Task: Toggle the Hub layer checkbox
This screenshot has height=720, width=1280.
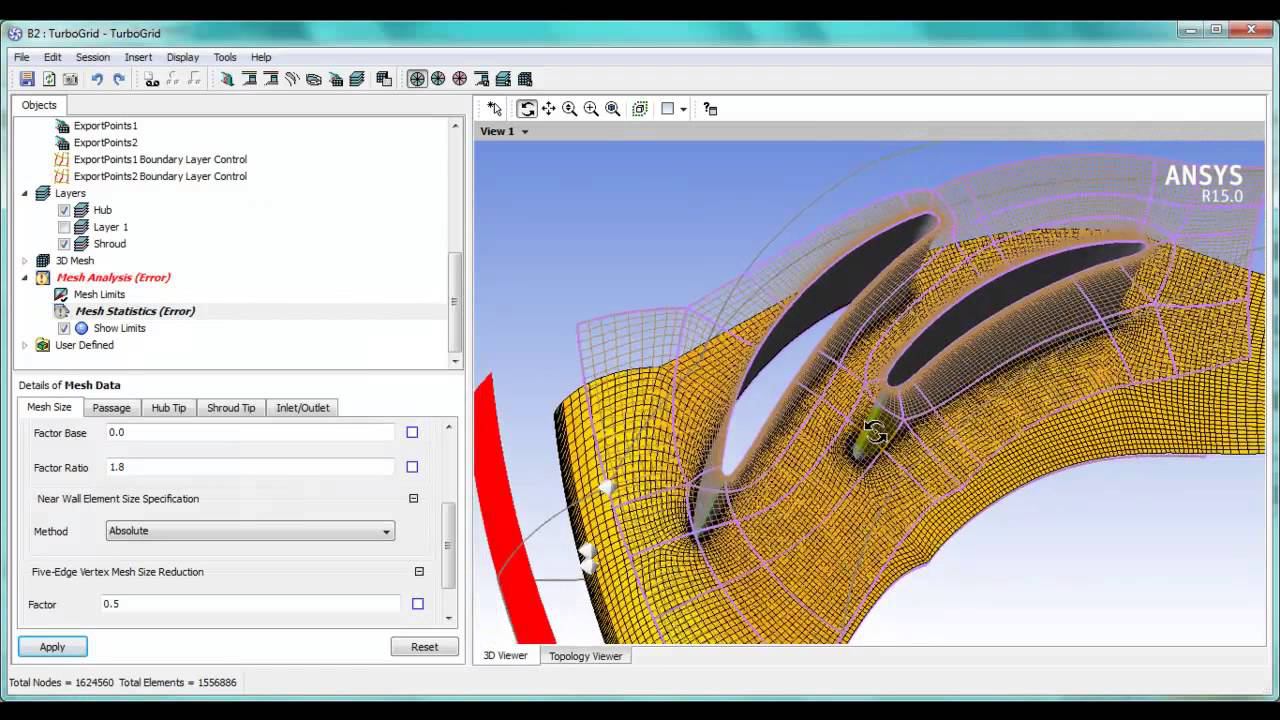Action: [x=64, y=210]
